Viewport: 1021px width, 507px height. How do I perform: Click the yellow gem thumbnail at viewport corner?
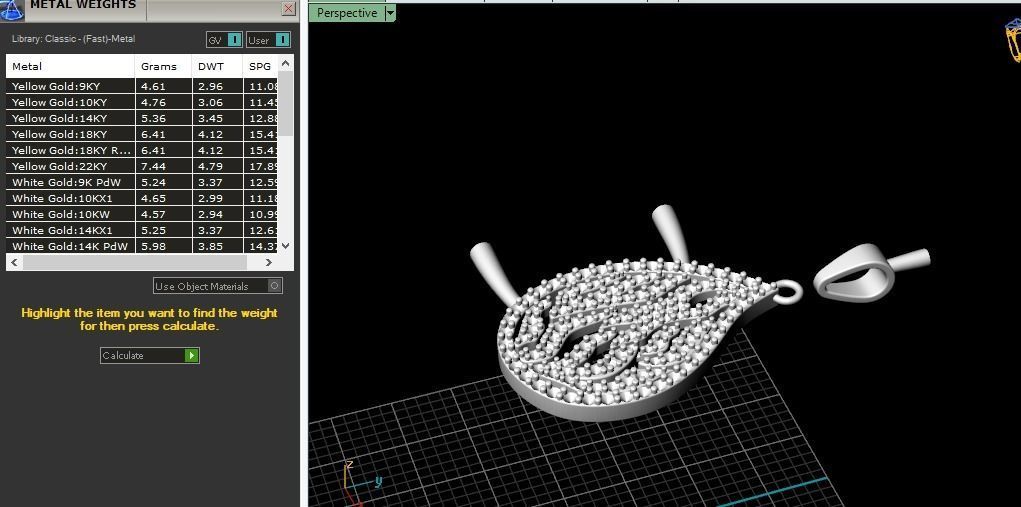click(x=1013, y=40)
